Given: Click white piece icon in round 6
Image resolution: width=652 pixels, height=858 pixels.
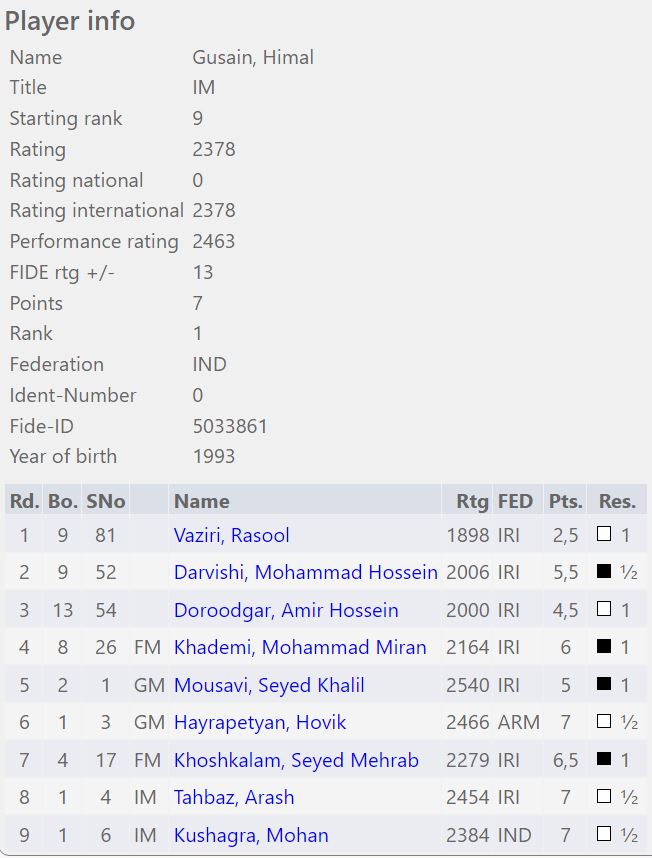Looking at the screenshot, I should coord(604,722).
